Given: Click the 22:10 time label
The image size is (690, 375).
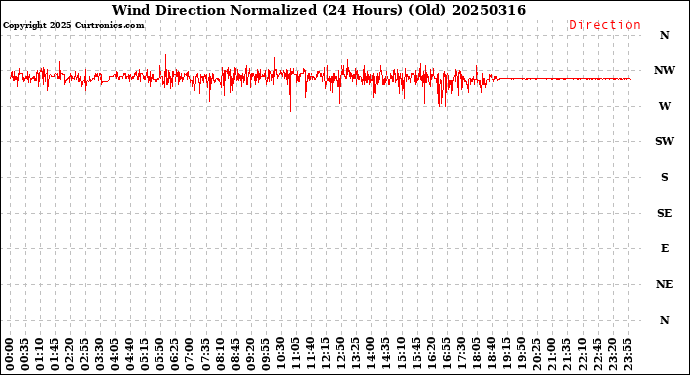Looking at the screenshot, I should 582,354.
